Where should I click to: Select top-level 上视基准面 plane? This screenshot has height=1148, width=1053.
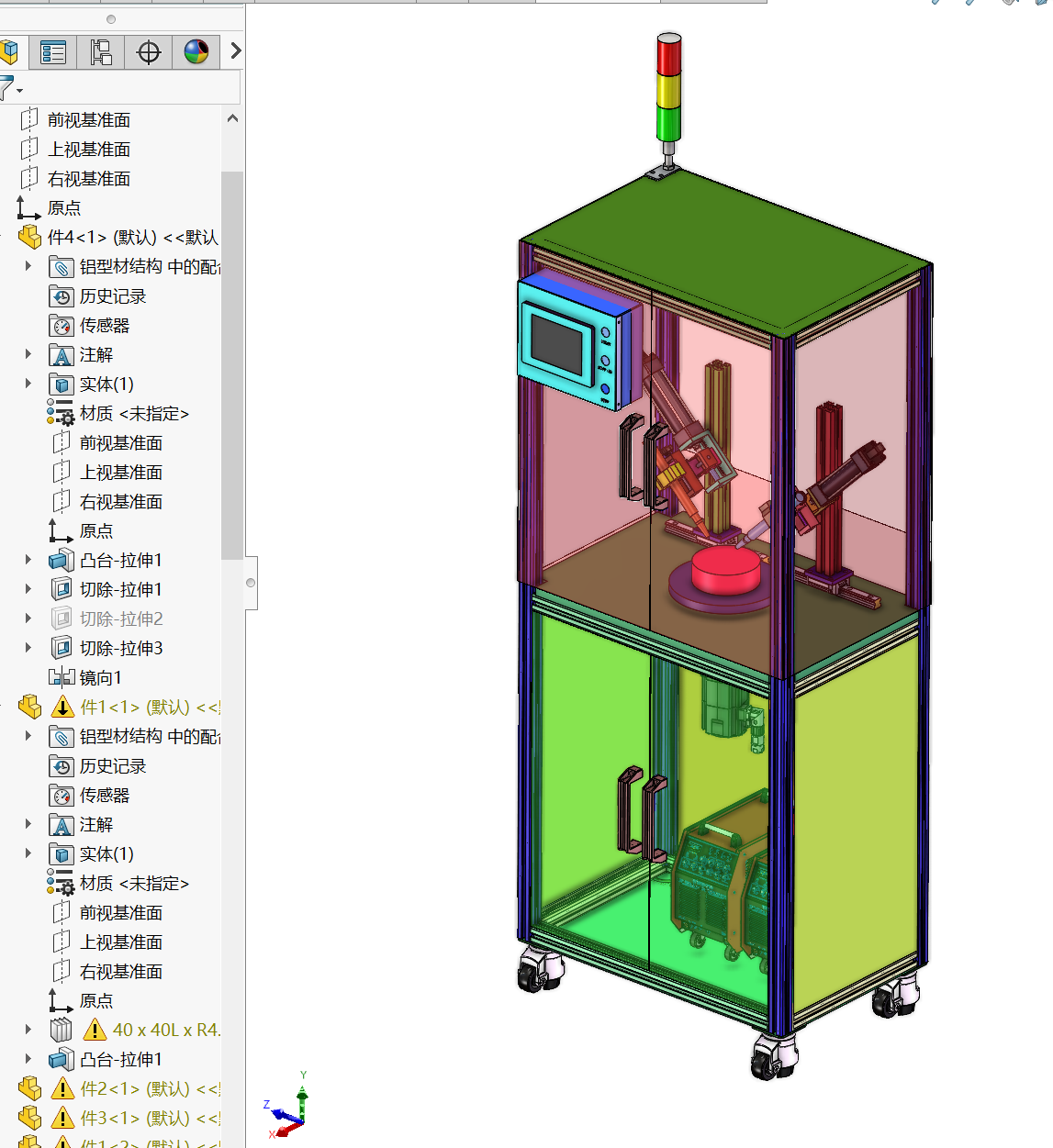[x=89, y=150]
